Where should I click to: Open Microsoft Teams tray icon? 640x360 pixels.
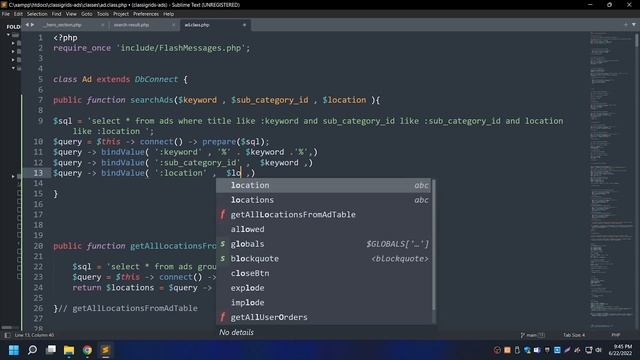(537, 350)
